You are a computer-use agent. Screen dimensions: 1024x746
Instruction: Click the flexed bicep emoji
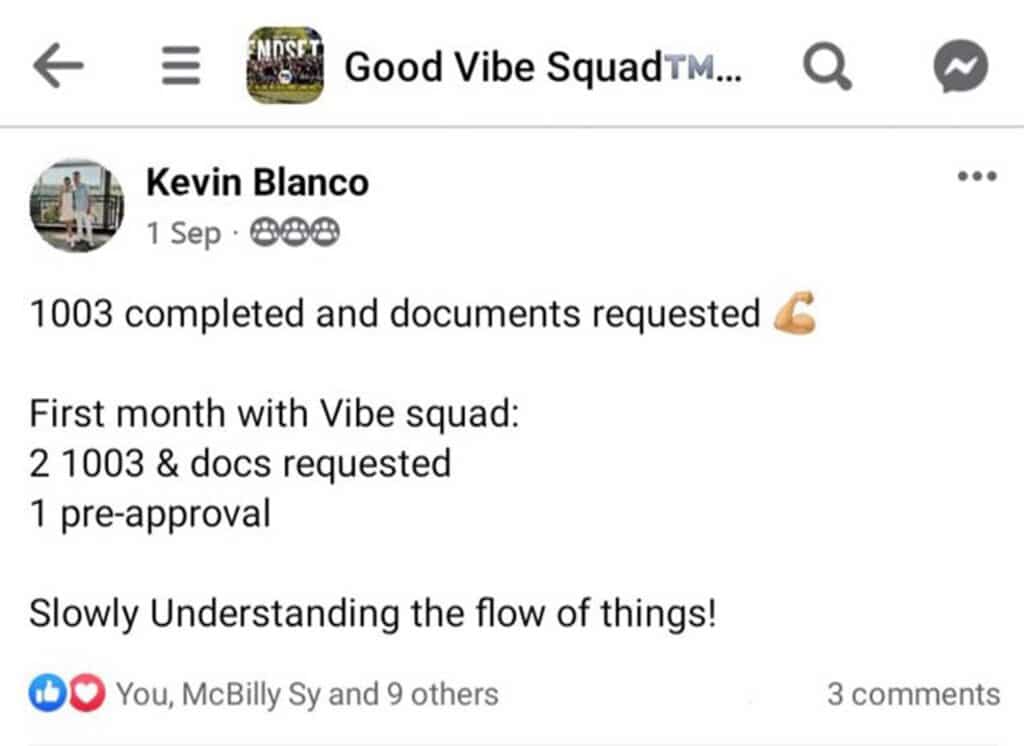pyautogui.click(x=795, y=313)
